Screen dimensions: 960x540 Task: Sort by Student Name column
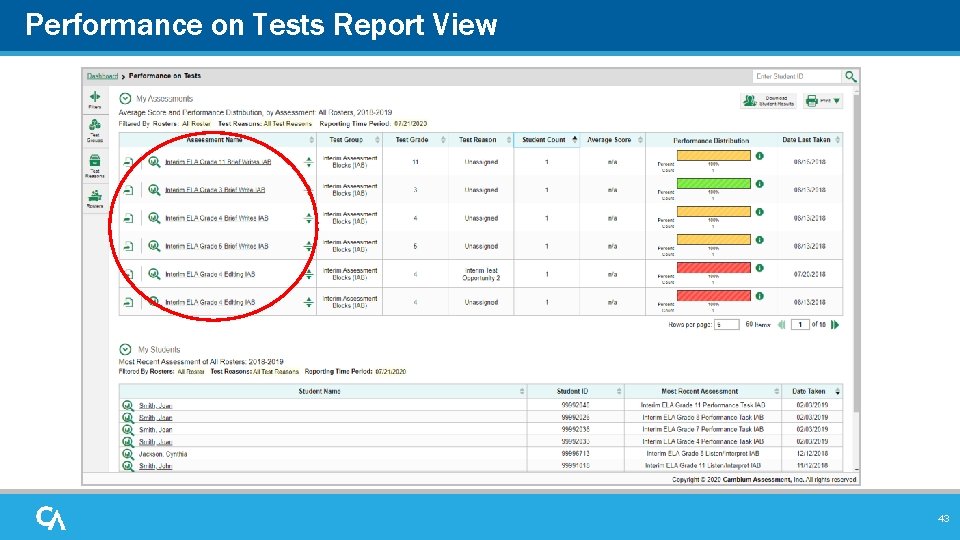[x=522, y=391]
